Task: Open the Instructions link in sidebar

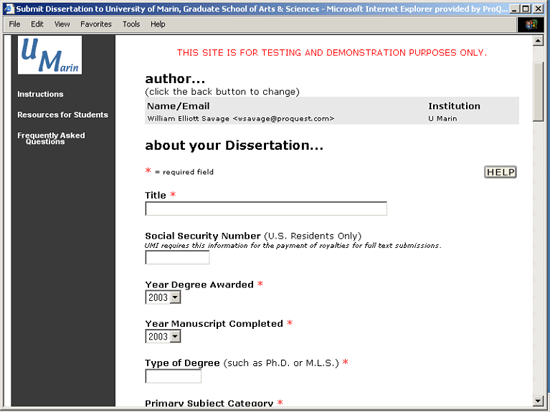Action: [40, 94]
